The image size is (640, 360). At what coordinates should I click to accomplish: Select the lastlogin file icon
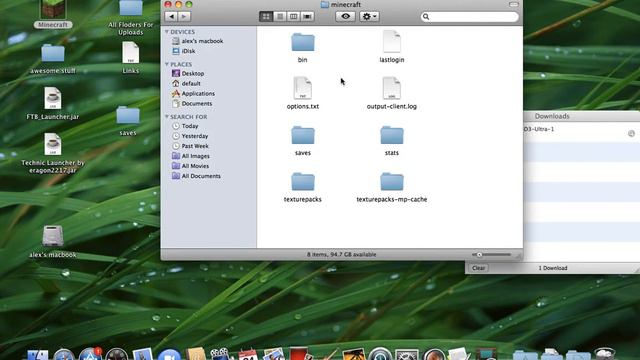point(392,42)
